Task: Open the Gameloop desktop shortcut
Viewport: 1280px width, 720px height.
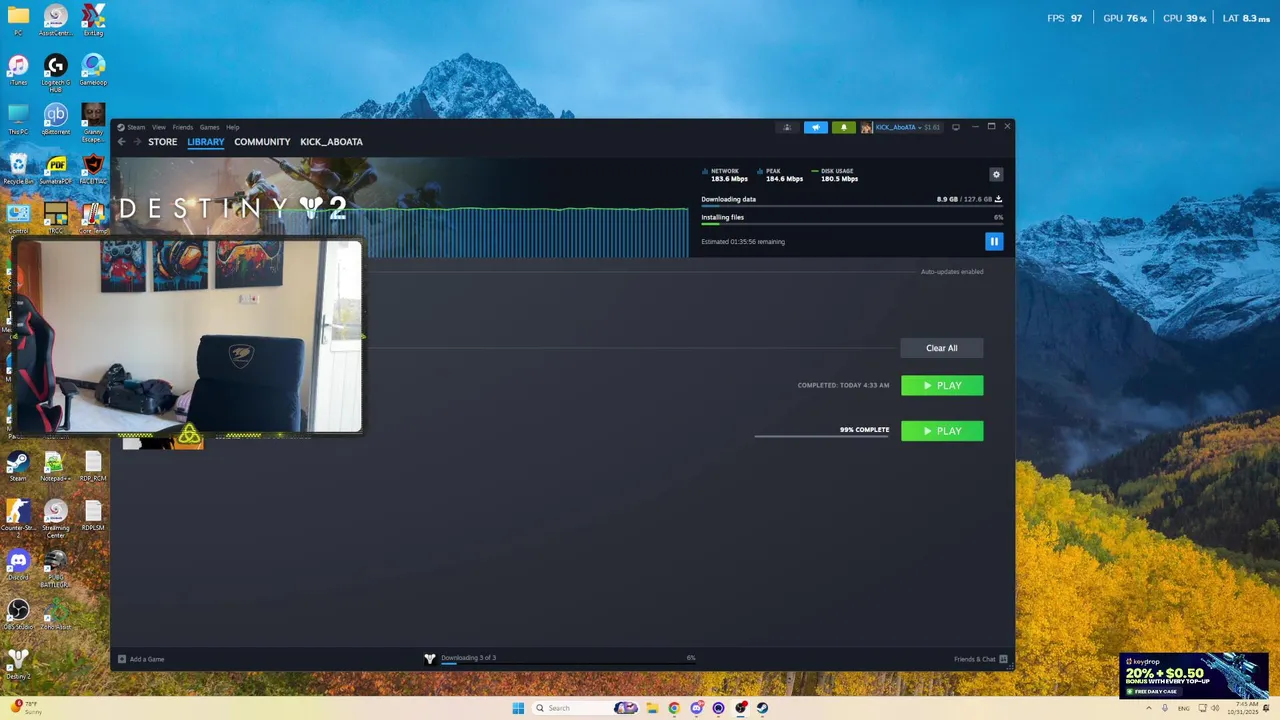Action: tap(93, 71)
